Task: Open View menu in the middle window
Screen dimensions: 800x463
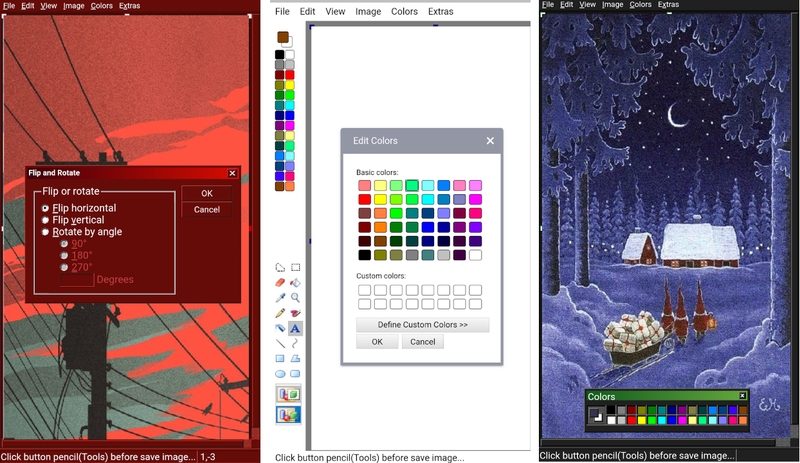Action: (335, 11)
